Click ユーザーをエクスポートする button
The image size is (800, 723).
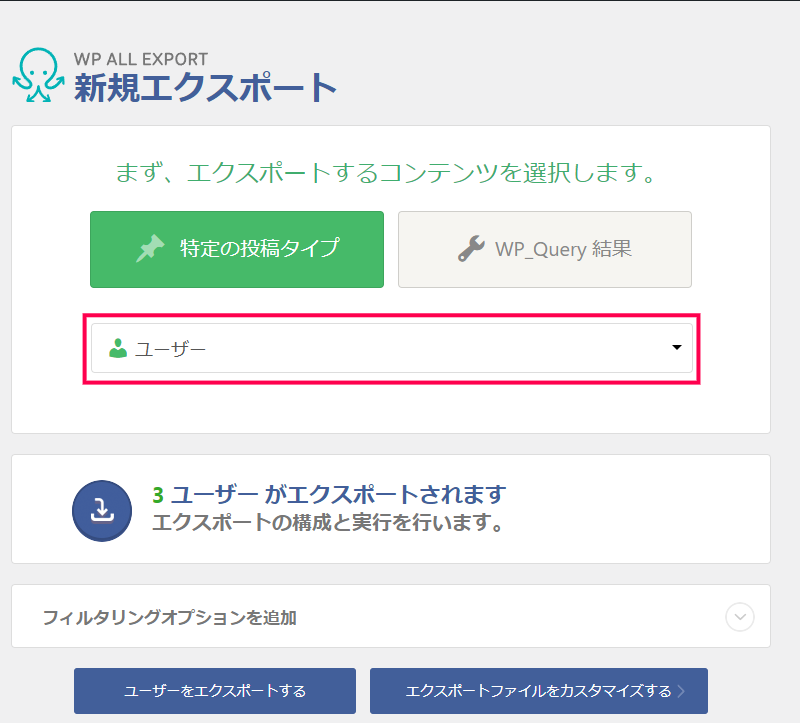pyautogui.click(x=215, y=691)
